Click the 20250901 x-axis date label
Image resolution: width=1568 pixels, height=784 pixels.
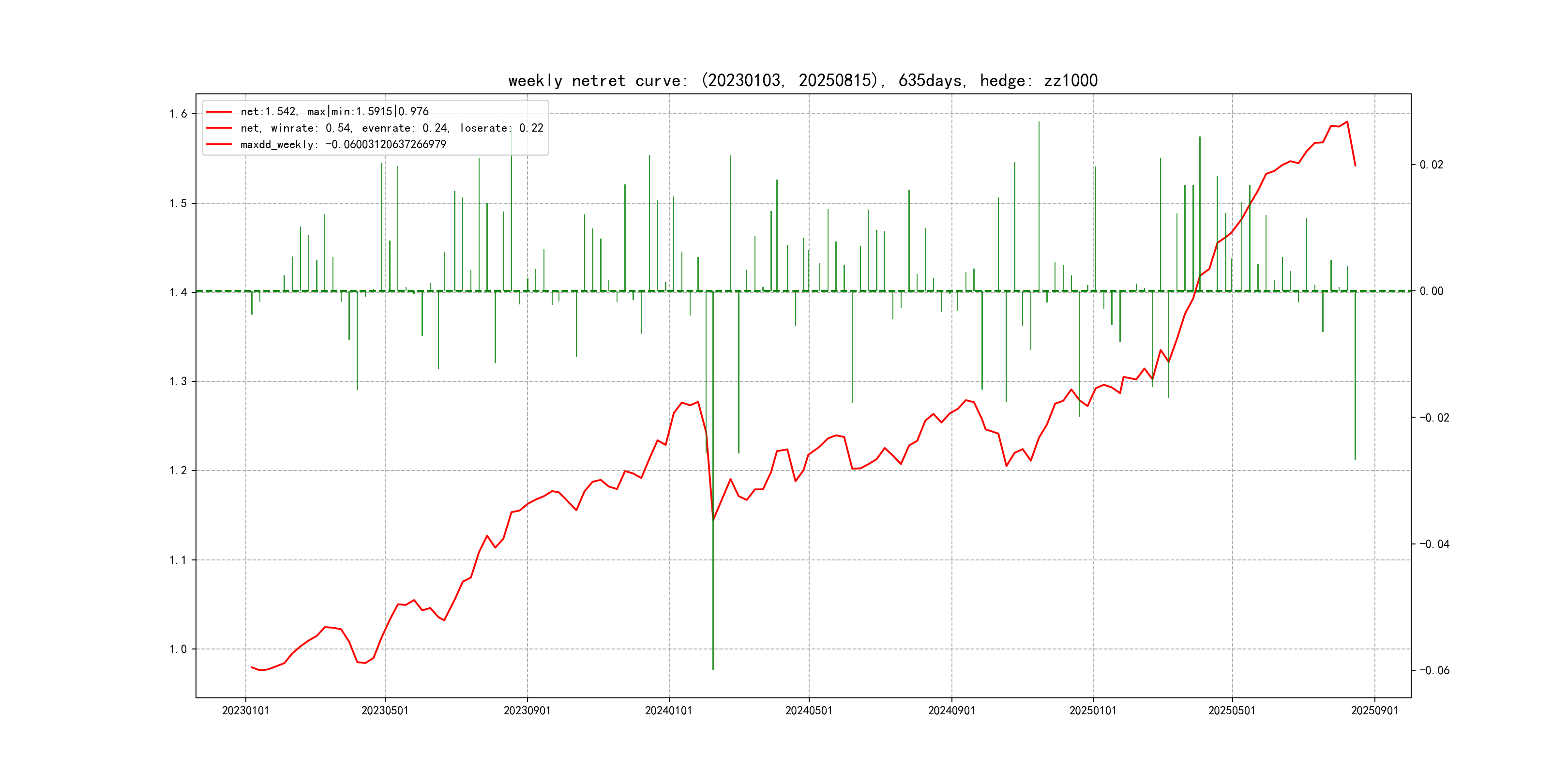pyautogui.click(x=1374, y=710)
